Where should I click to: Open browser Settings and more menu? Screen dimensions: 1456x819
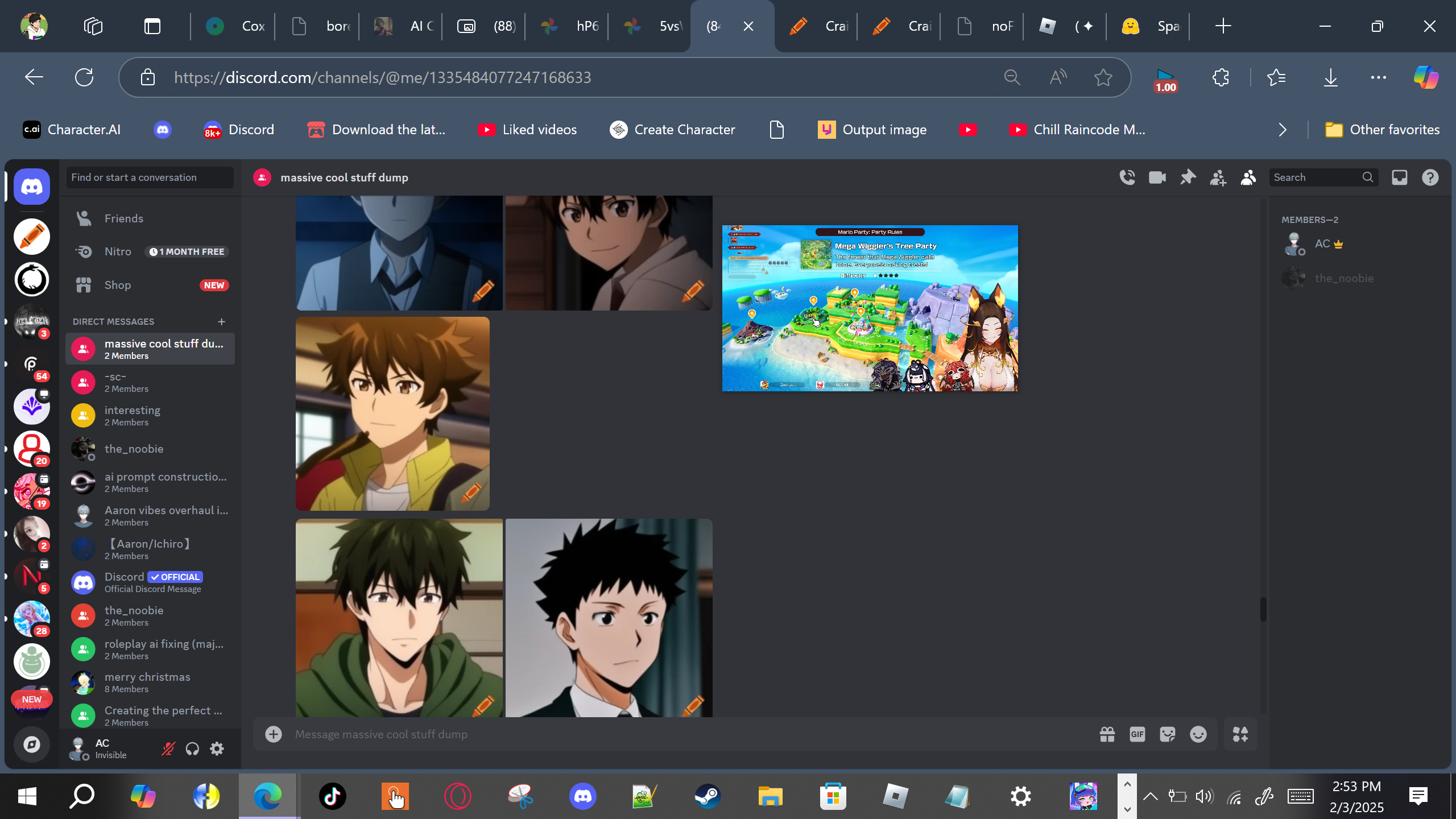coord(1379,77)
